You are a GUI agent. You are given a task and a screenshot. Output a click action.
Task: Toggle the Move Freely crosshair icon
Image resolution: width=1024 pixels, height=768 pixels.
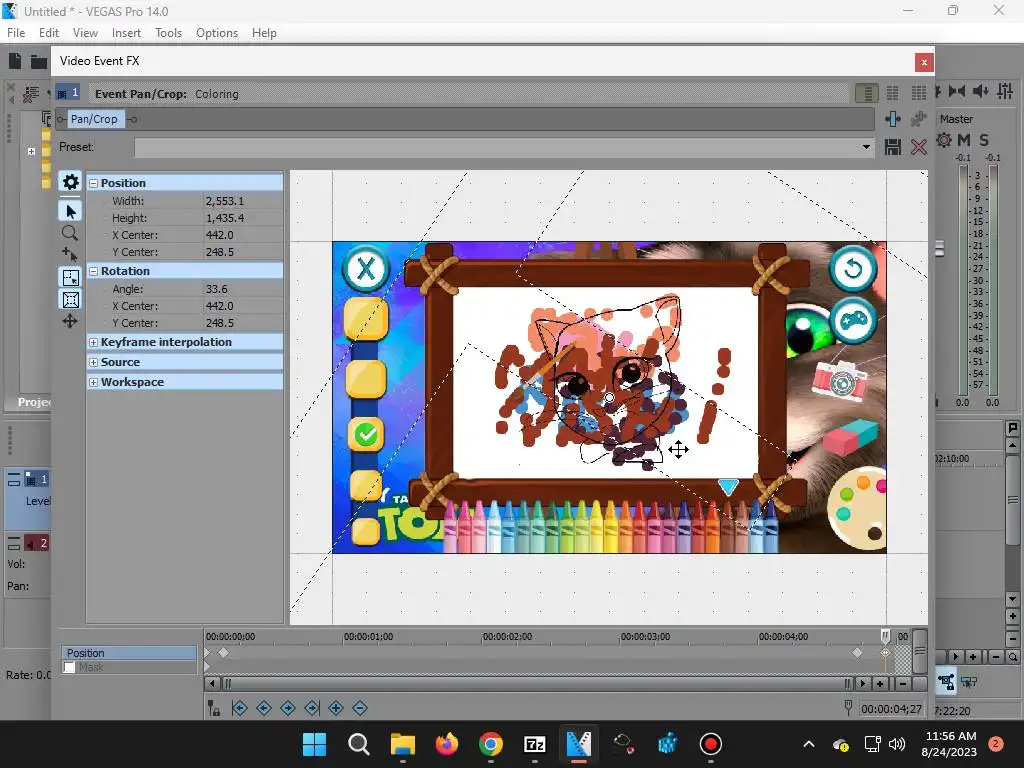(x=70, y=321)
